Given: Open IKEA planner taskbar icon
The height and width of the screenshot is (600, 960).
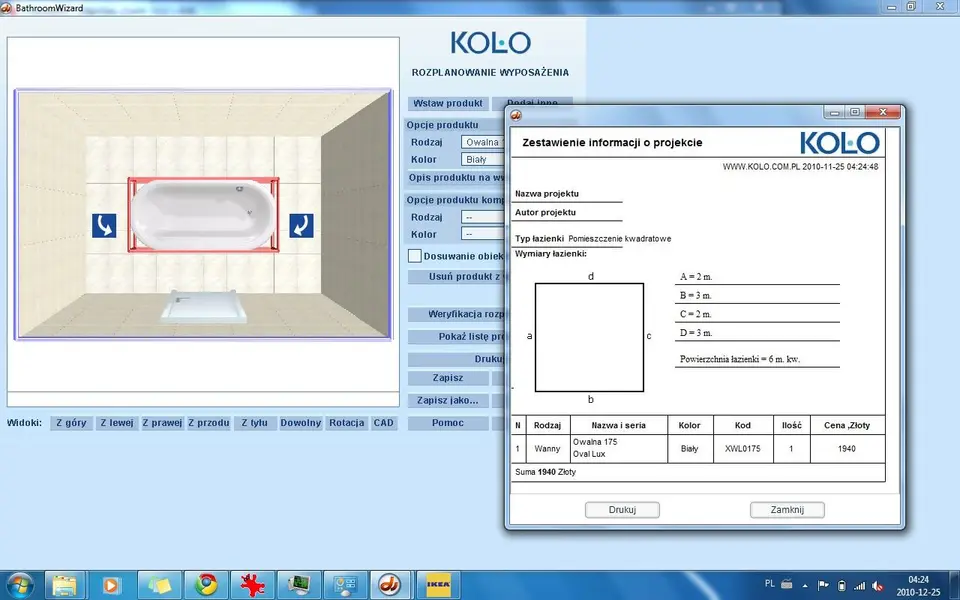Looking at the screenshot, I should [x=438, y=585].
